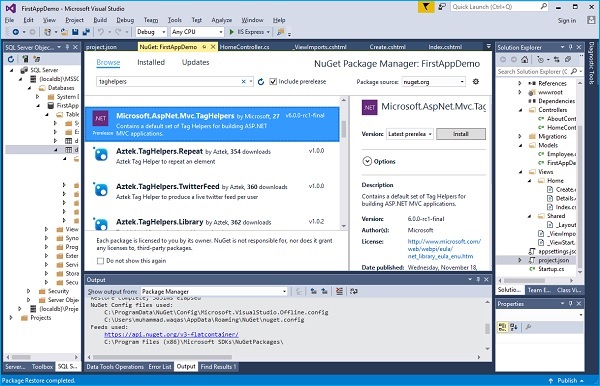The height and width of the screenshot is (386, 600).
Task: Pin the NuGet: FirstAppDemo tab
Action: tap(204, 47)
